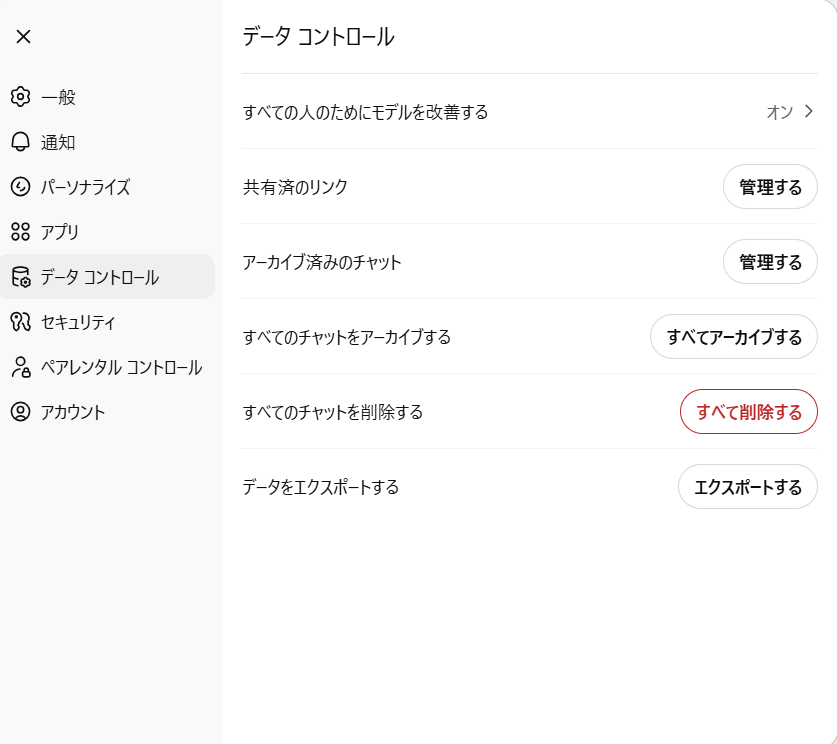Click the four-circle アプリ icon
837x744 pixels.
pyautogui.click(x=20, y=232)
